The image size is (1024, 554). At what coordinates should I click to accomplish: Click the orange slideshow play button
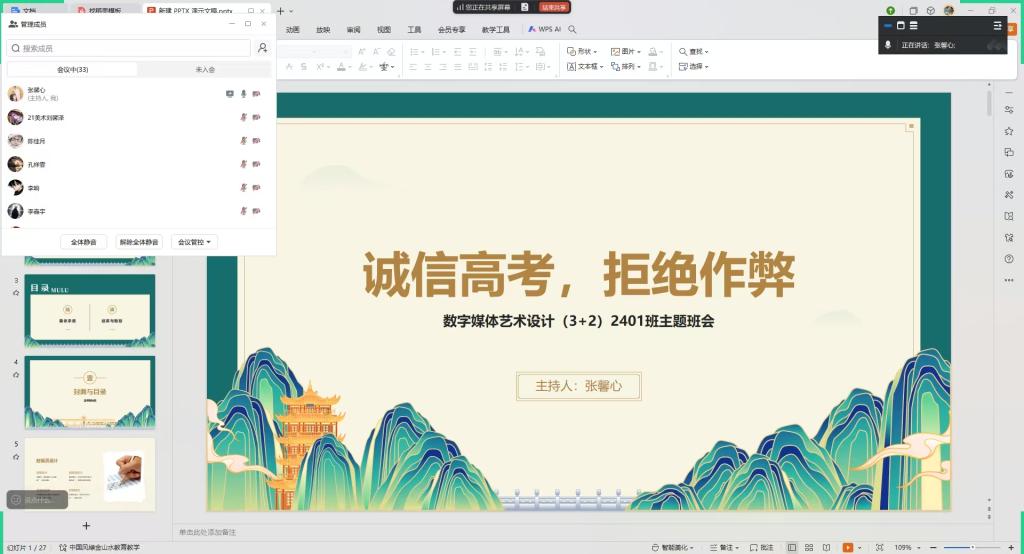pyautogui.click(x=847, y=547)
